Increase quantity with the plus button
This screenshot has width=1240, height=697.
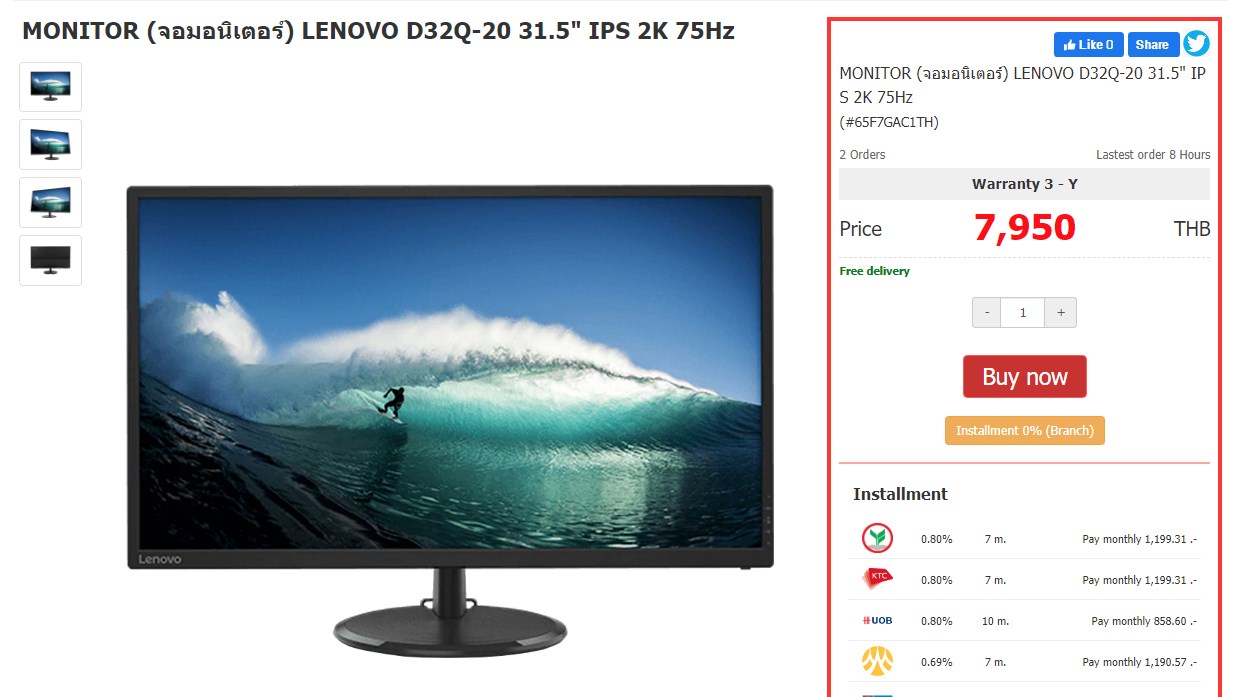click(x=1060, y=313)
